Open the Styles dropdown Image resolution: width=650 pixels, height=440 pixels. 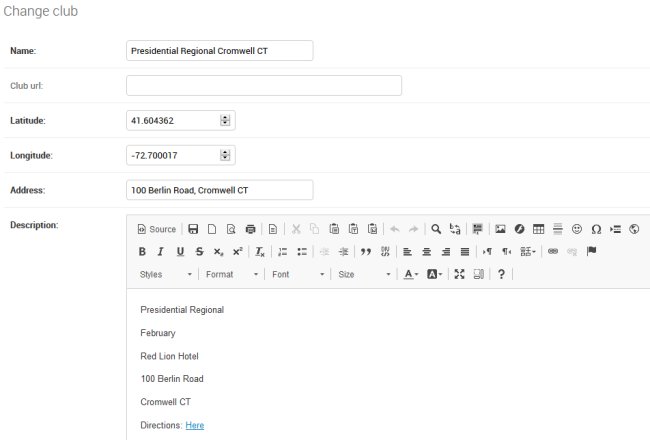pos(165,274)
